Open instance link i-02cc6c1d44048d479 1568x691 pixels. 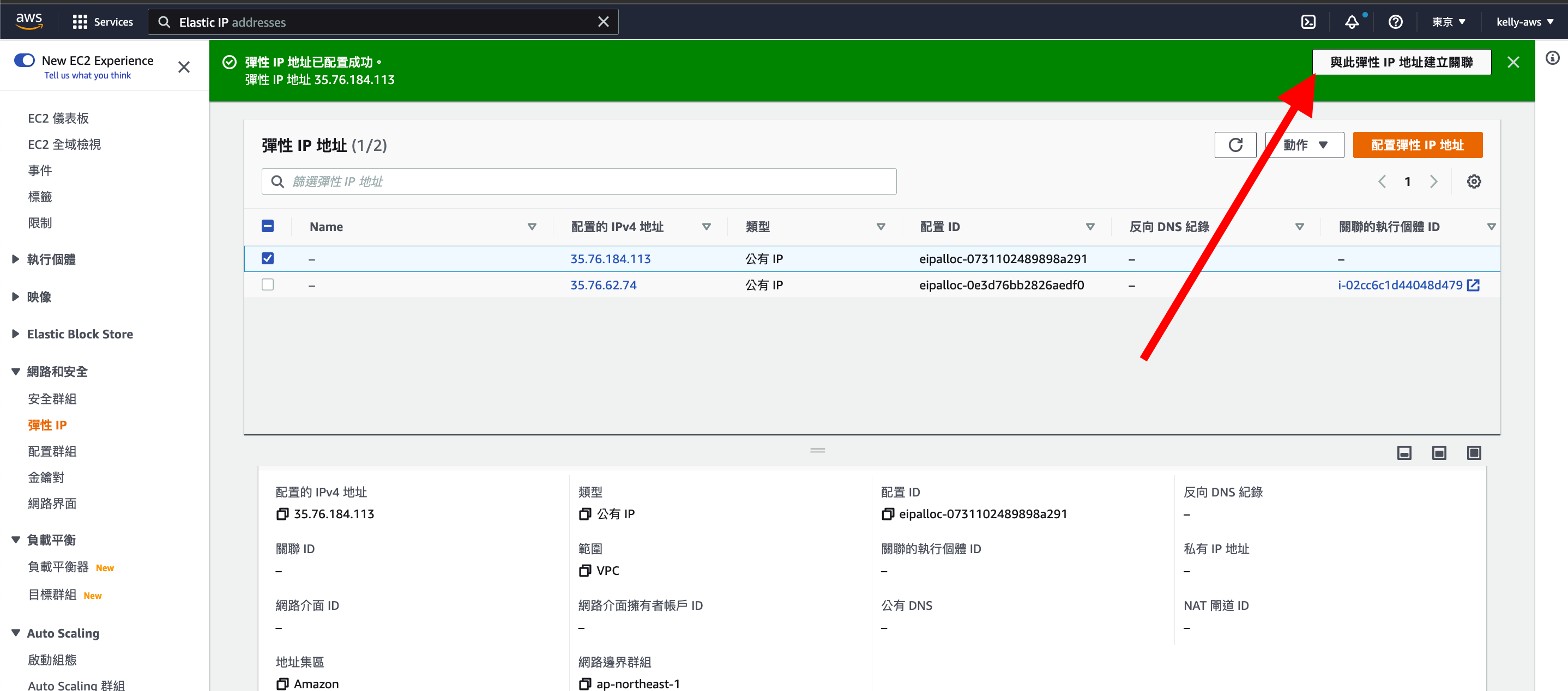click(x=1400, y=285)
